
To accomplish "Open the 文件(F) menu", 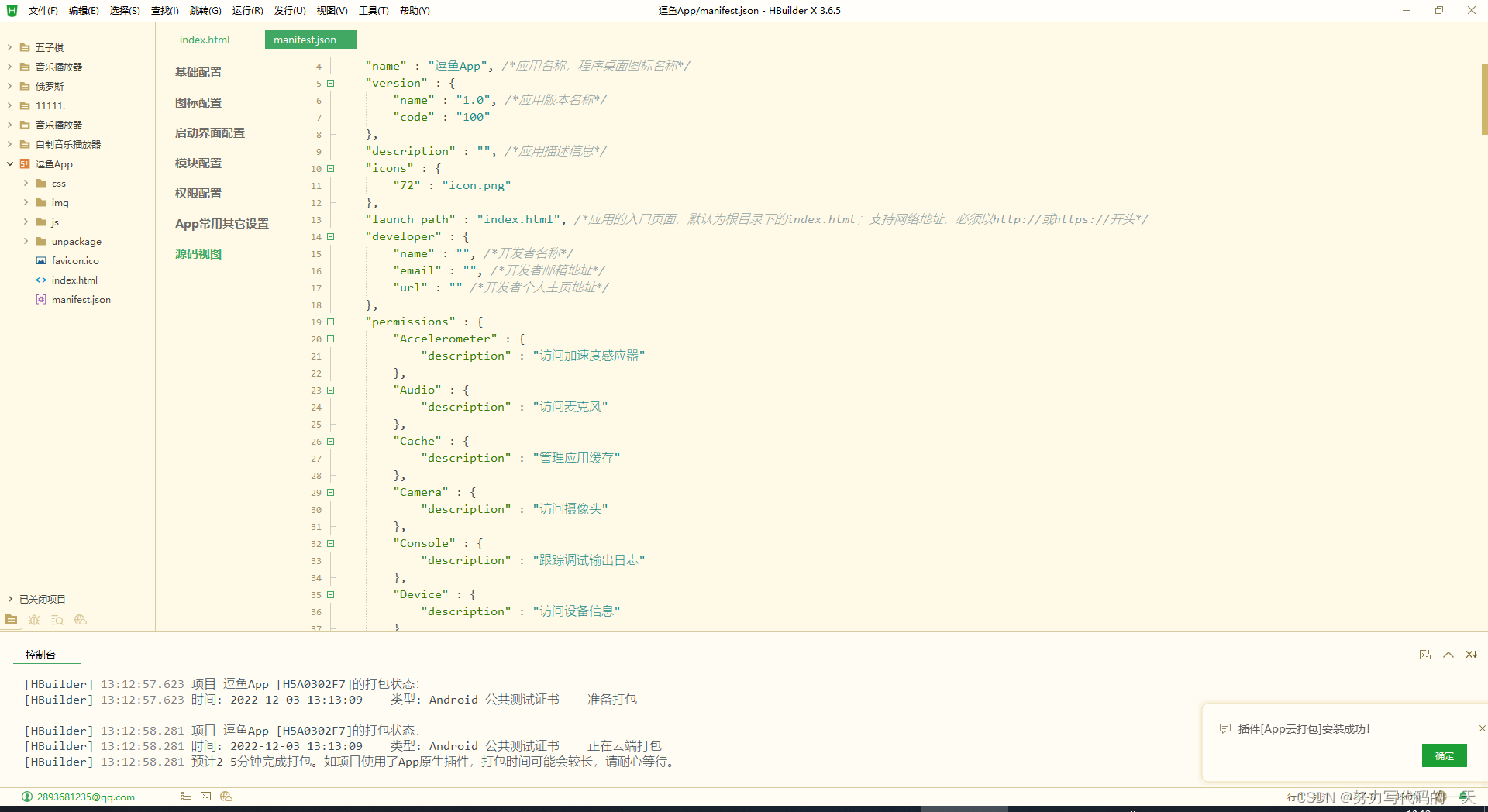I will point(43,10).
